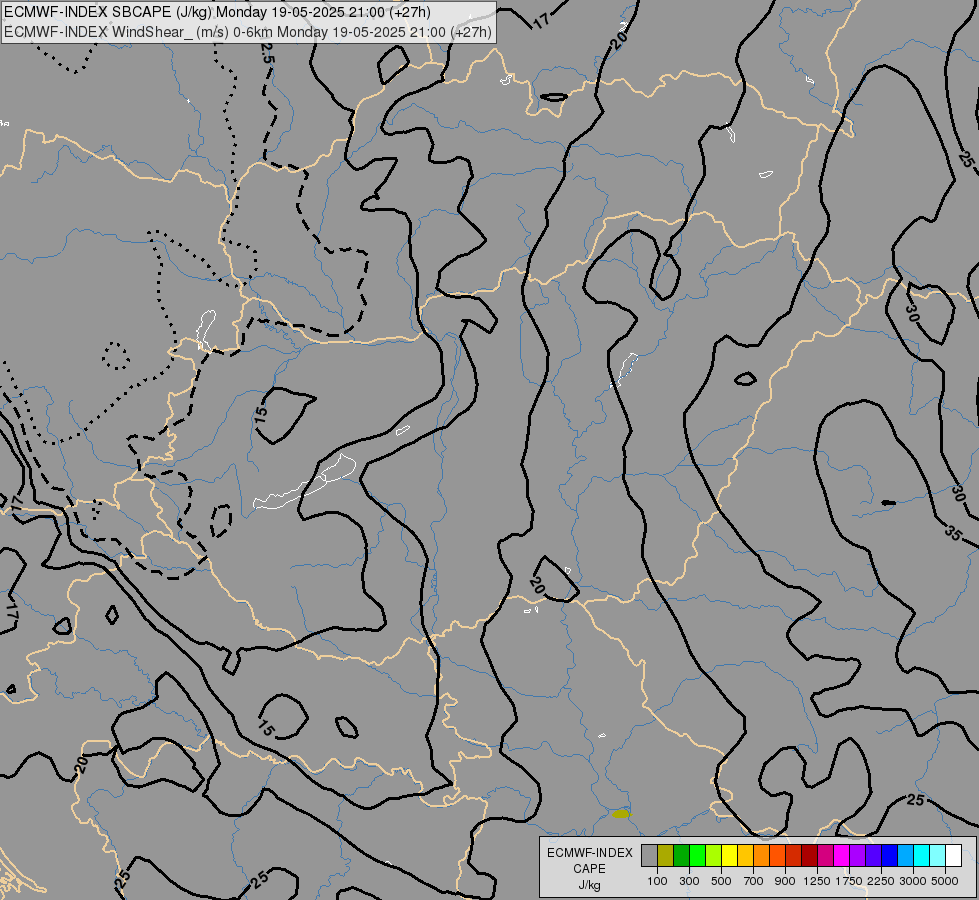Choose the pure blue legend swatch

889,855
